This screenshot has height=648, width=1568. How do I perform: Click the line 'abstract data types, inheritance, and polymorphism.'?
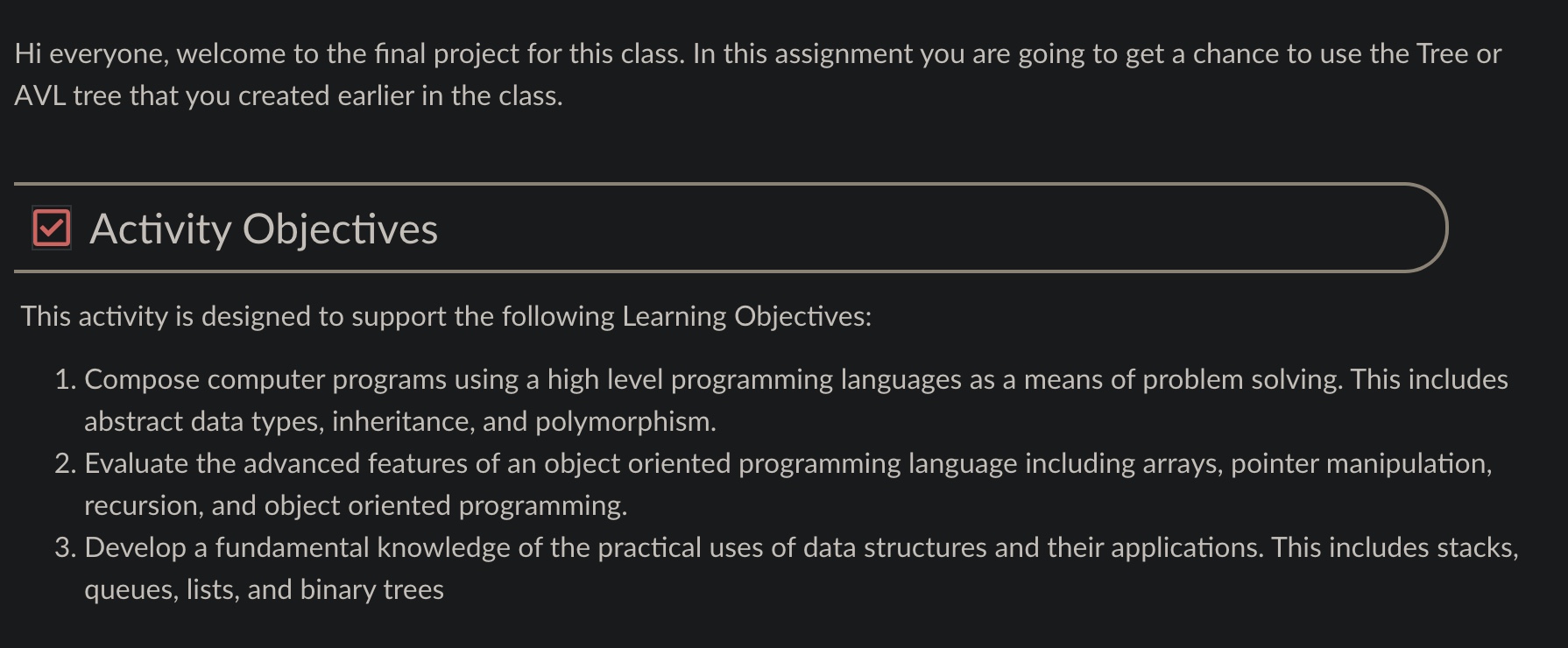tap(400, 421)
